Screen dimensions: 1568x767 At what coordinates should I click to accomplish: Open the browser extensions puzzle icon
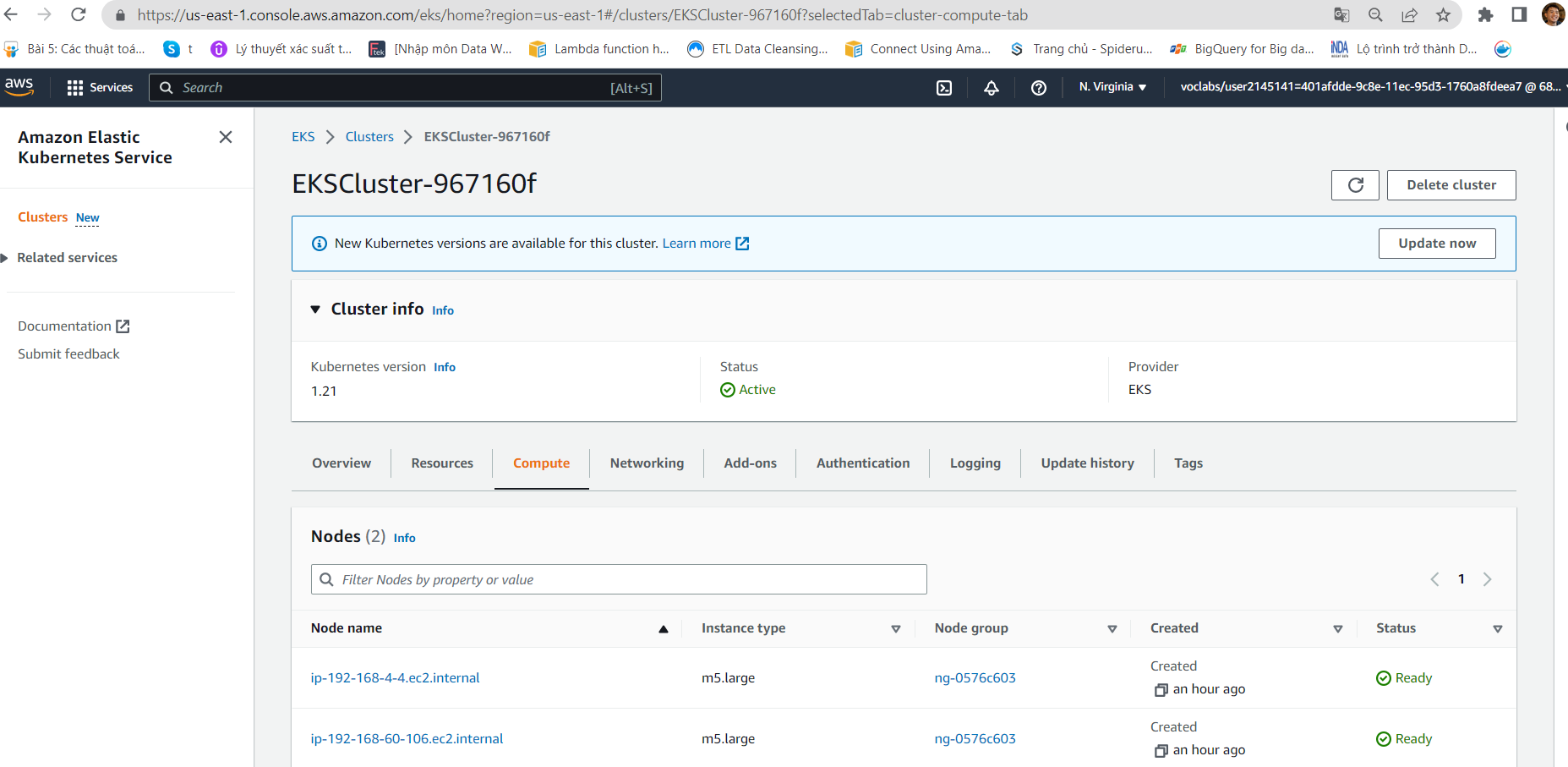pyautogui.click(x=1485, y=14)
